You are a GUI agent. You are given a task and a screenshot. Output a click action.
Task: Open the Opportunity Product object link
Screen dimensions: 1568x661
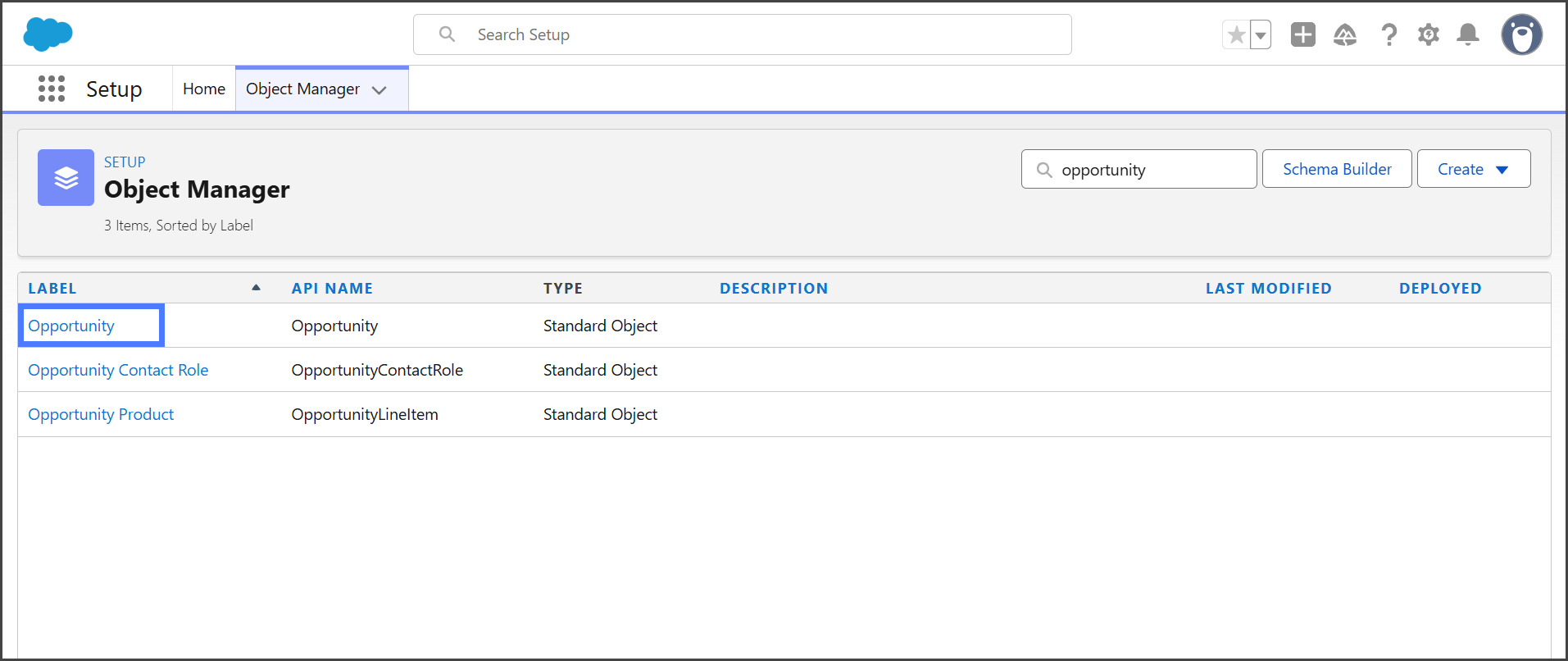click(101, 414)
